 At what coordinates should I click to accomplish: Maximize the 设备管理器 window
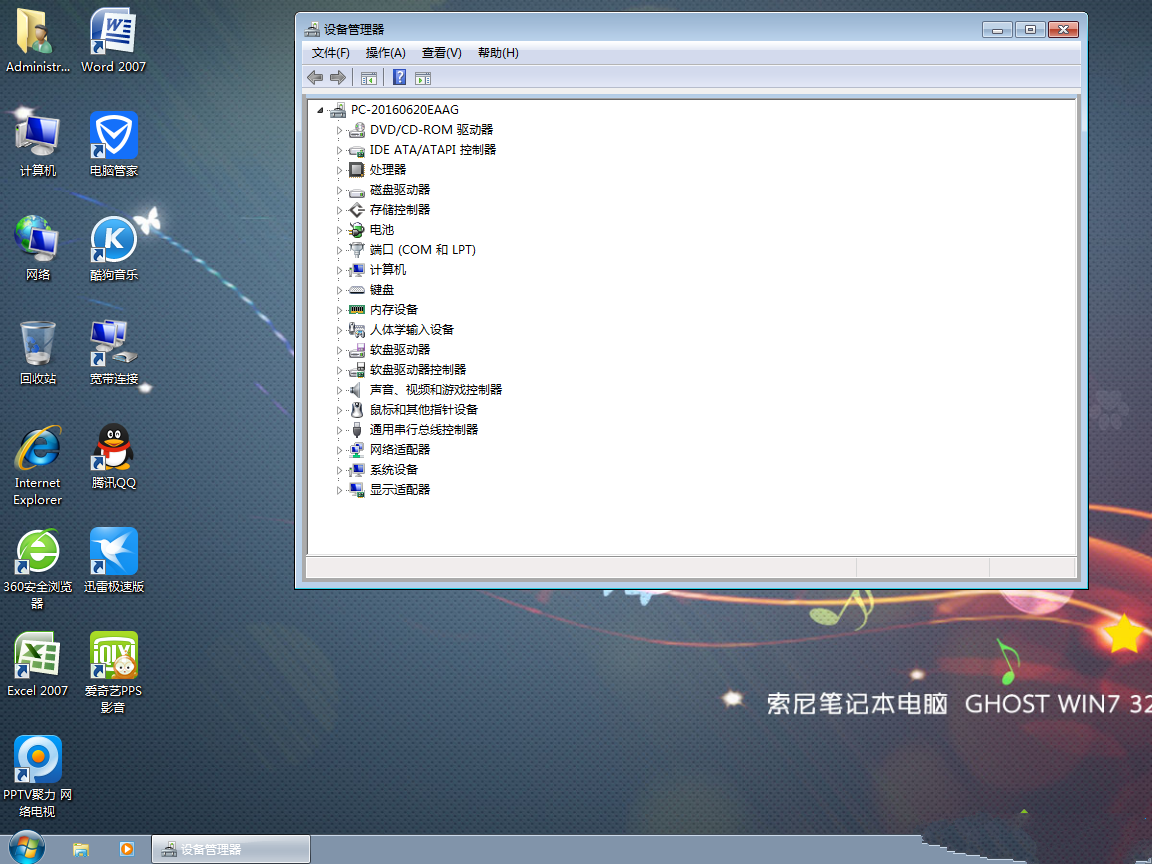click(x=1030, y=29)
